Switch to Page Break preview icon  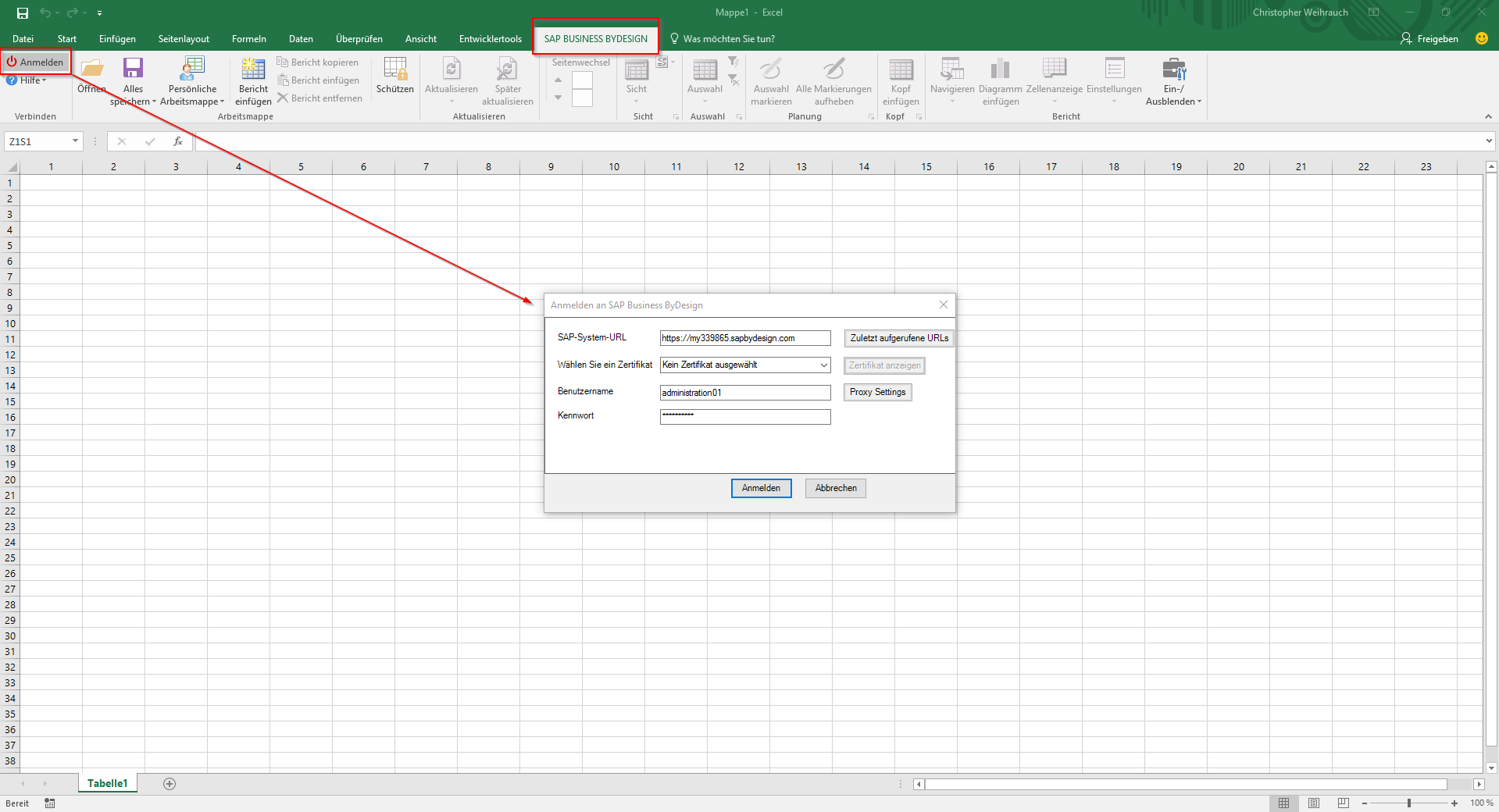tap(1344, 803)
